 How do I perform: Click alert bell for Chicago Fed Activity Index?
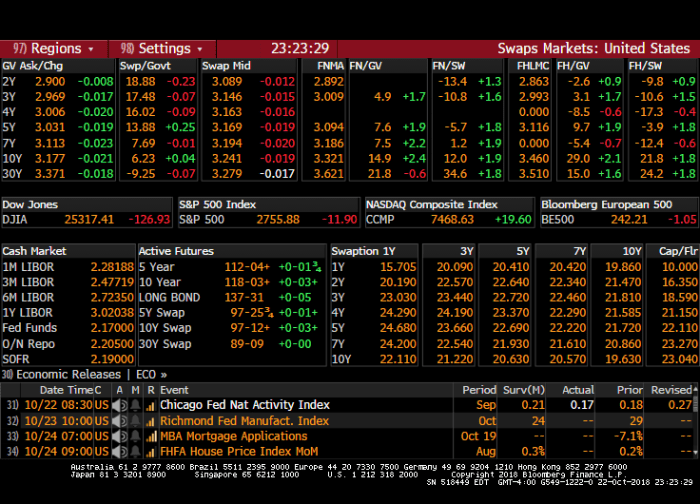(x=135, y=405)
